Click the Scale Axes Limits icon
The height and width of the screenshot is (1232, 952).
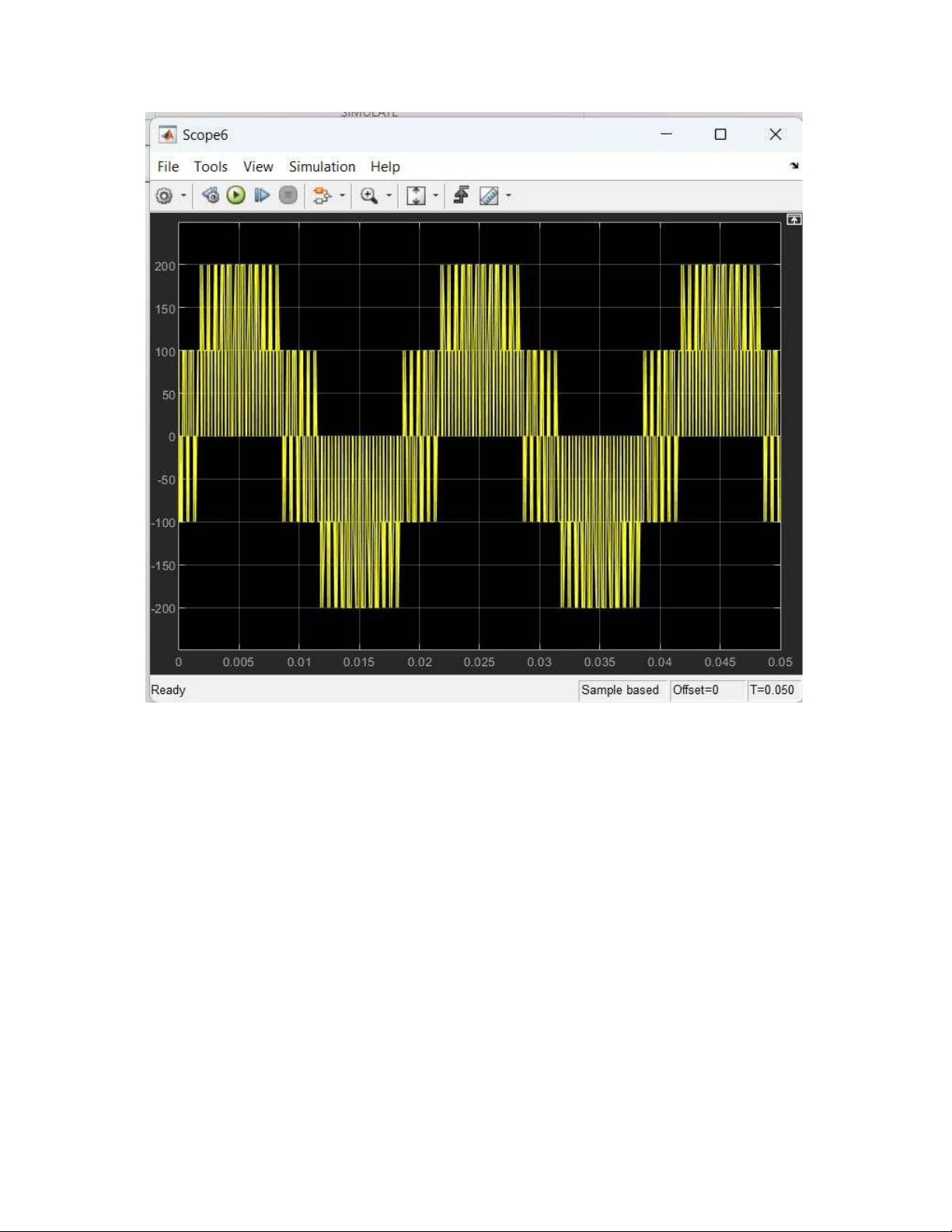click(417, 196)
